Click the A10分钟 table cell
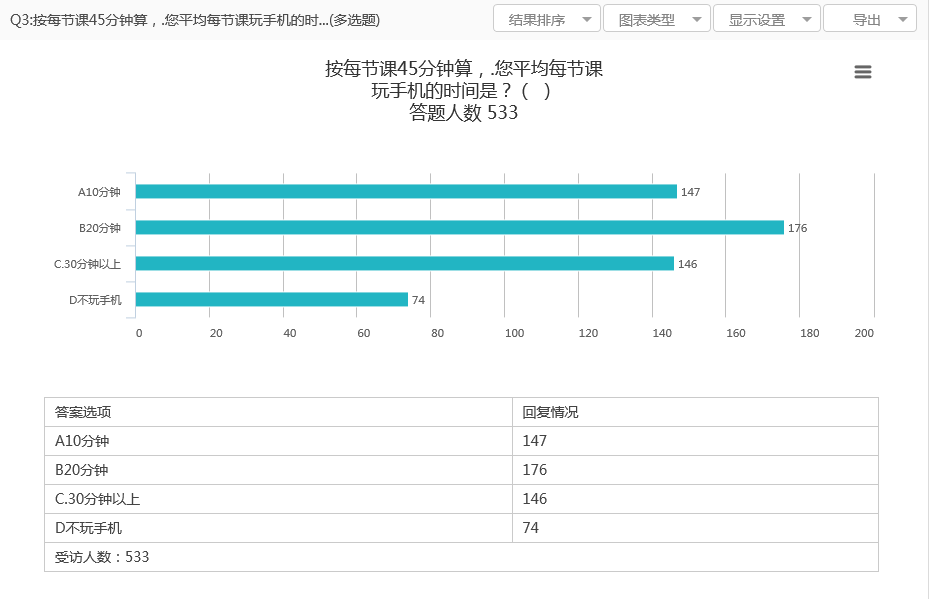 tap(278, 441)
